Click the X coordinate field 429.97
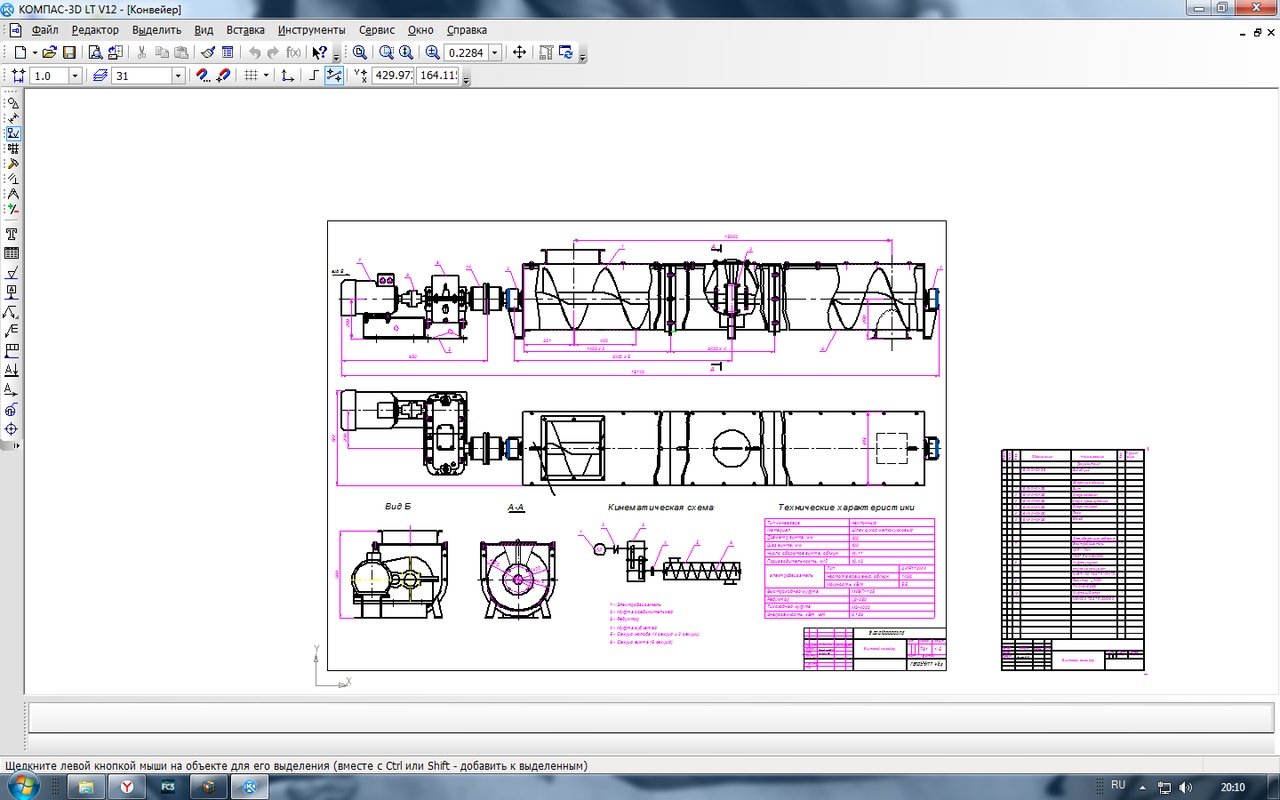Screen dimensions: 1280x800 click(393, 76)
